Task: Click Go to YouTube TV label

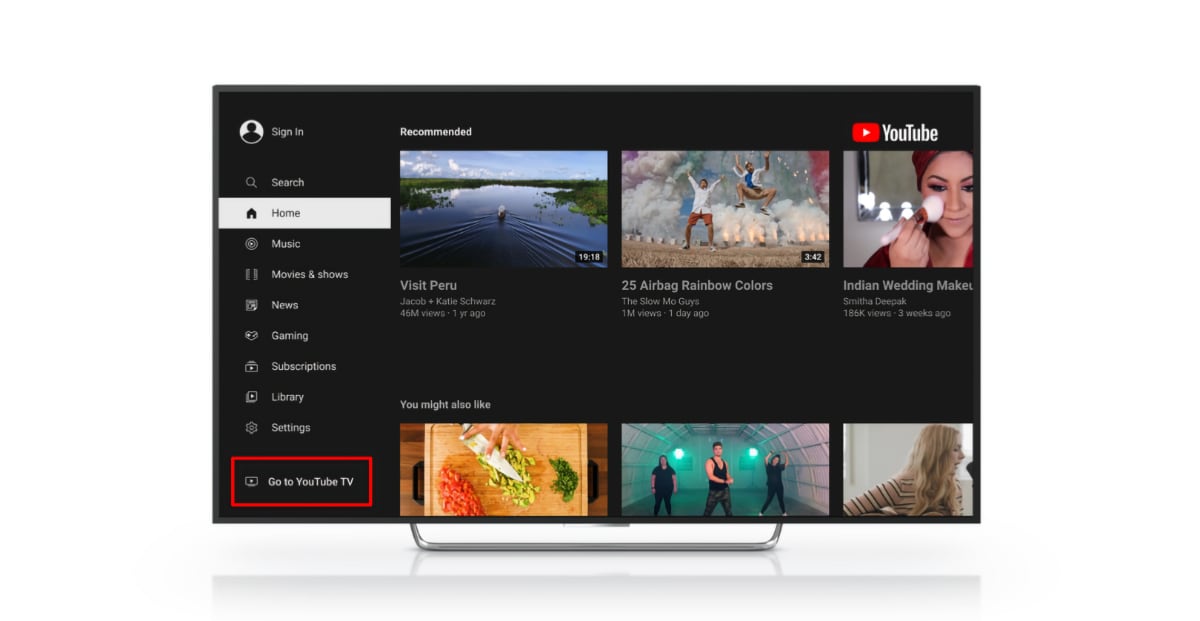Action: pyautogui.click(x=311, y=482)
